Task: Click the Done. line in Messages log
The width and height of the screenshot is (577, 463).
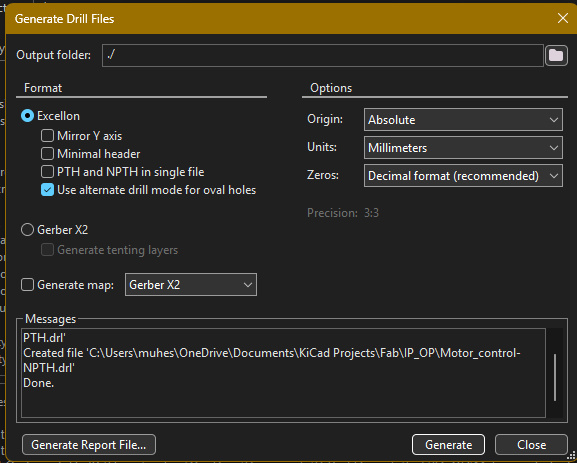Action: coord(39,383)
